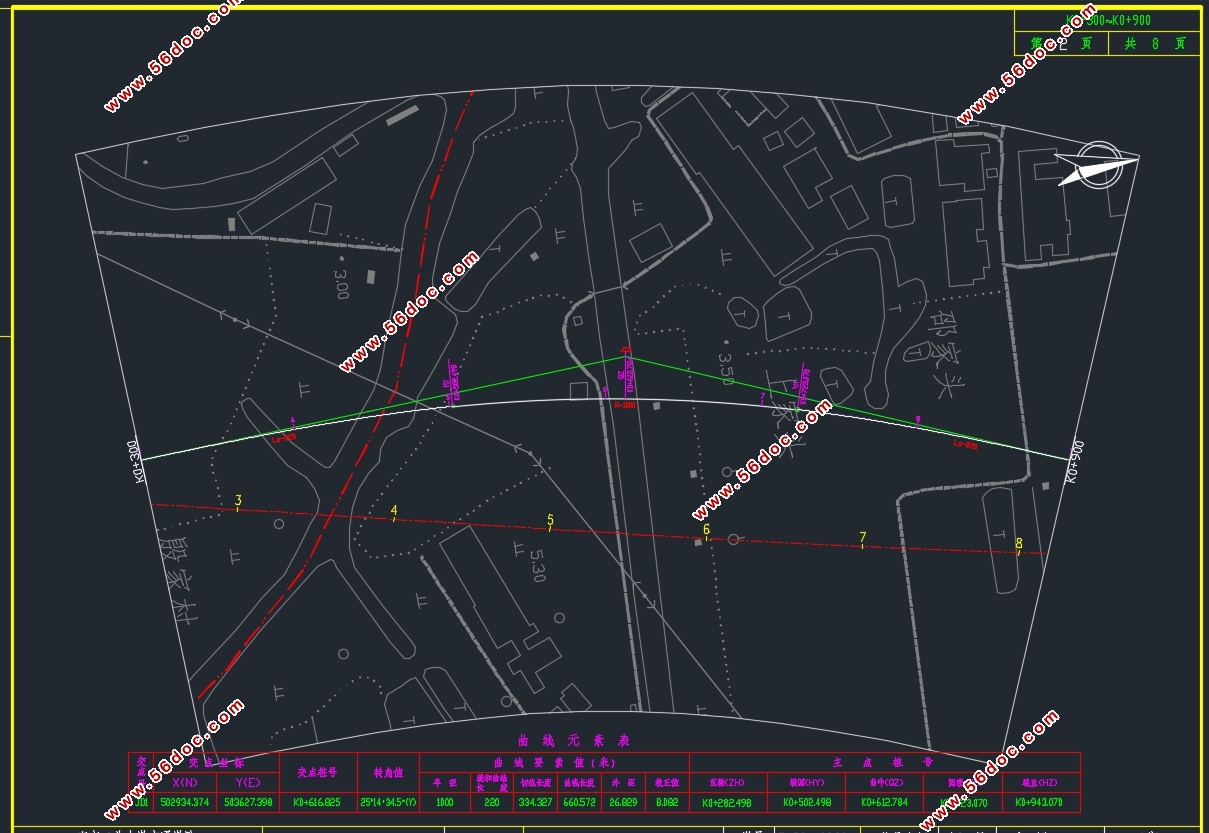Click the 'K0+900' station label on right edge
This screenshot has width=1209, height=833.
(x=1073, y=463)
